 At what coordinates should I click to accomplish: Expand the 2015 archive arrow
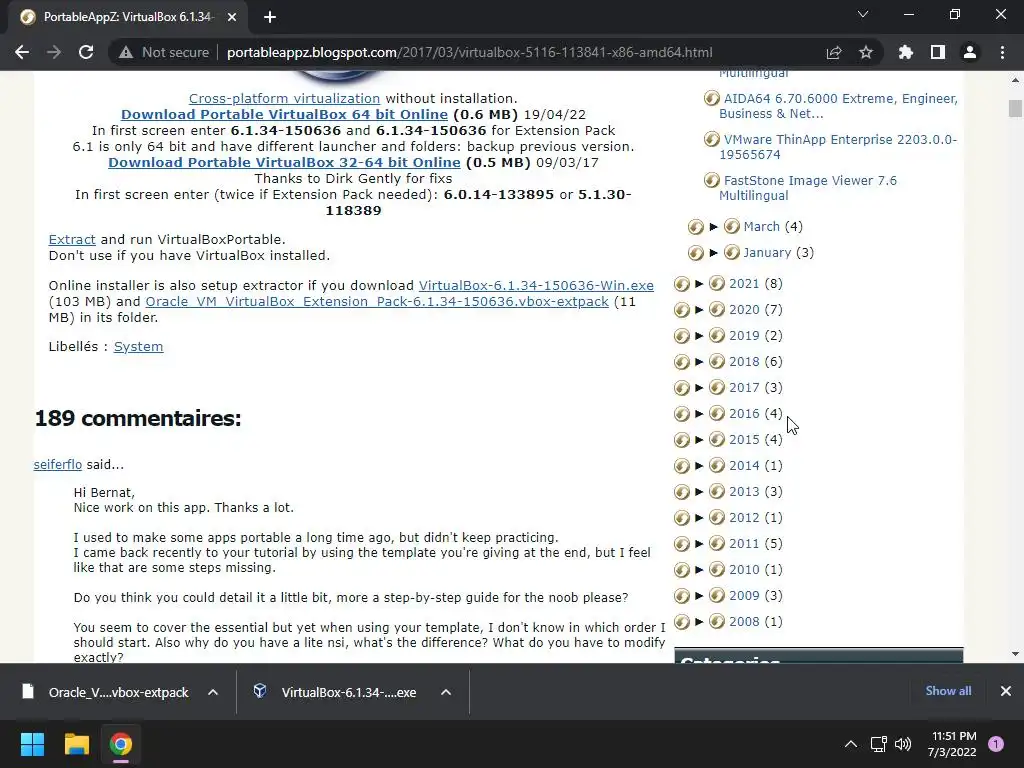(699, 440)
